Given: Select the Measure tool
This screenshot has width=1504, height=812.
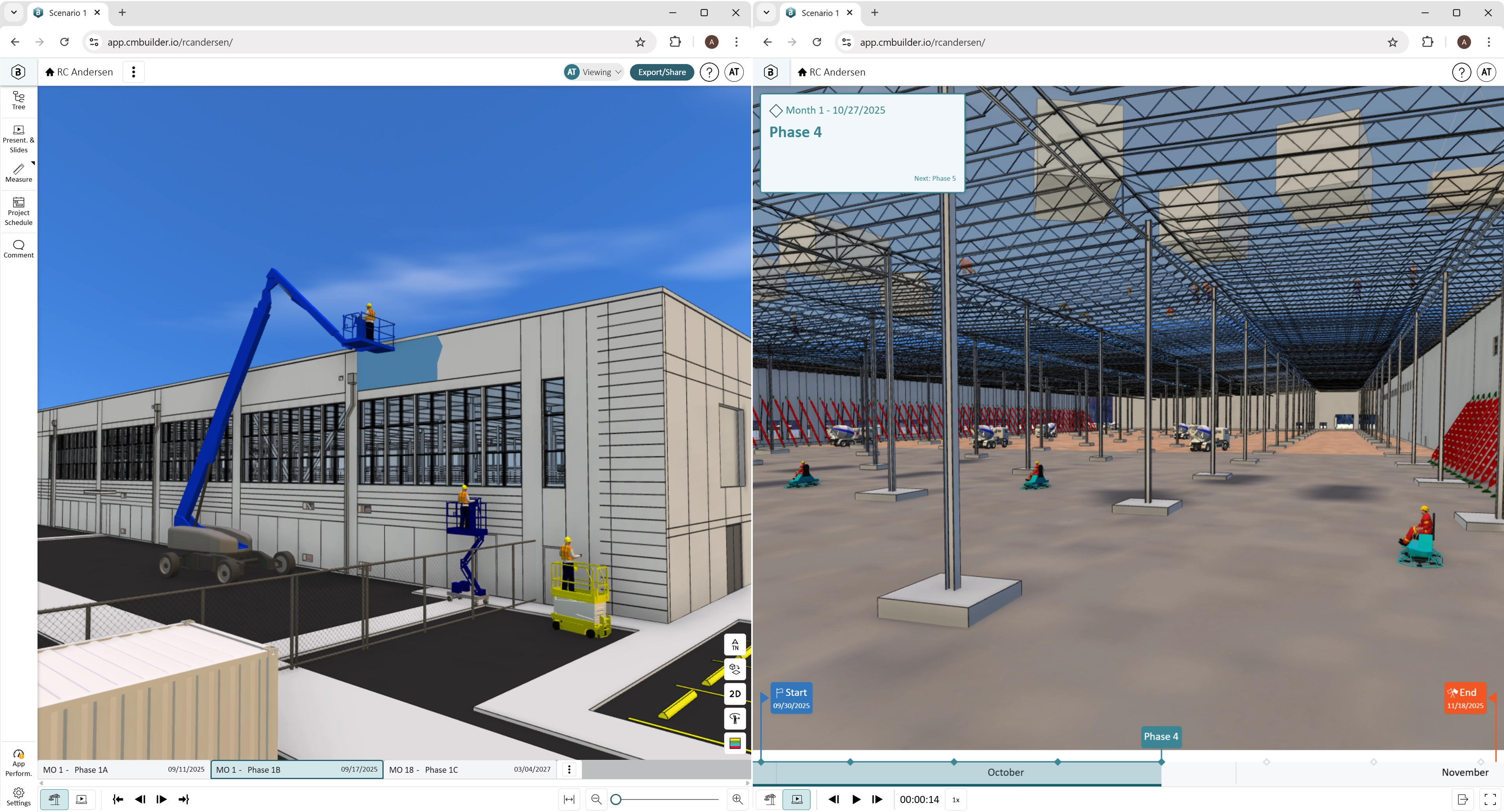Looking at the screenshot, I should point(19,173).
